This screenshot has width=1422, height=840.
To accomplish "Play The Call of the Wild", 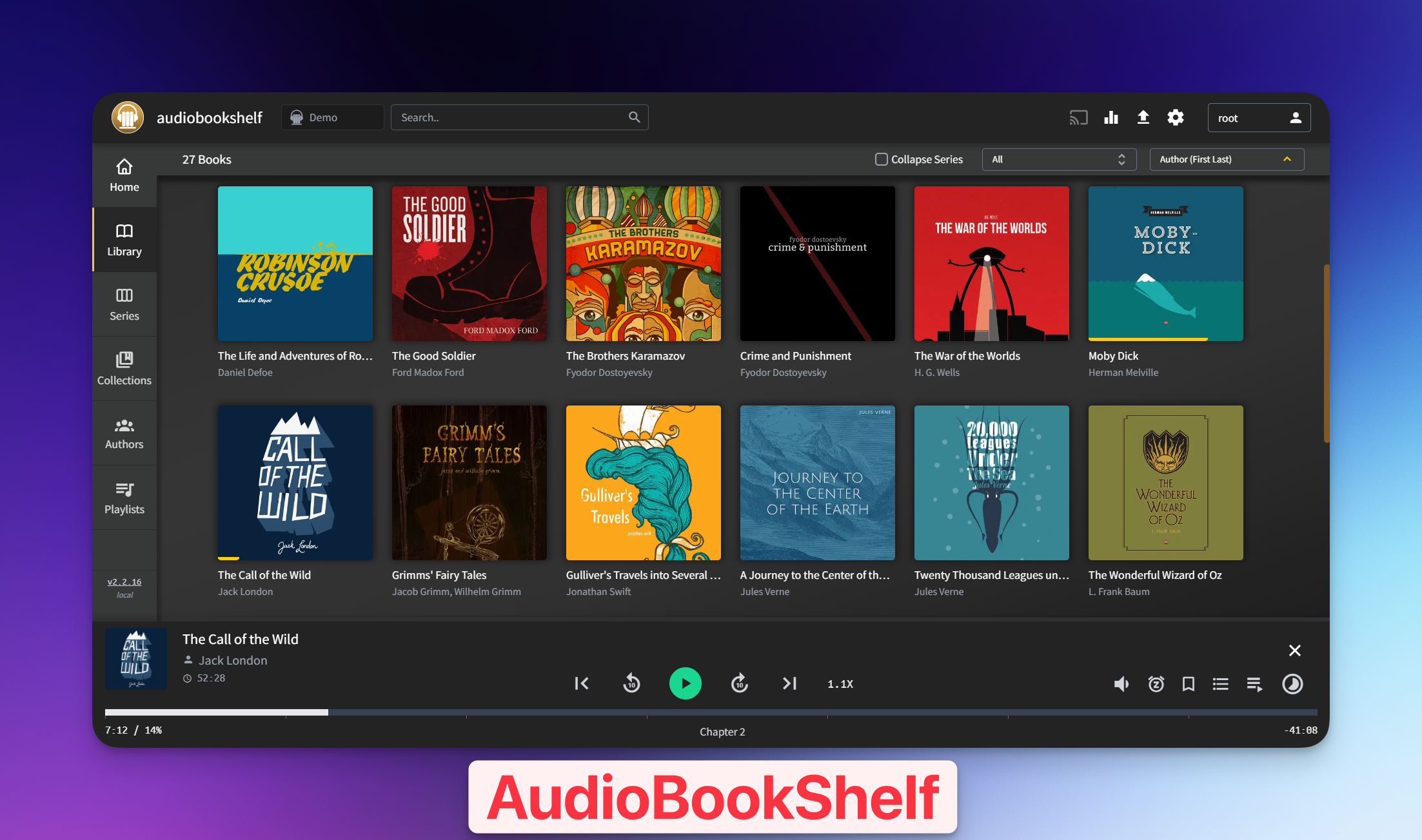I will (x=686, y=683).
